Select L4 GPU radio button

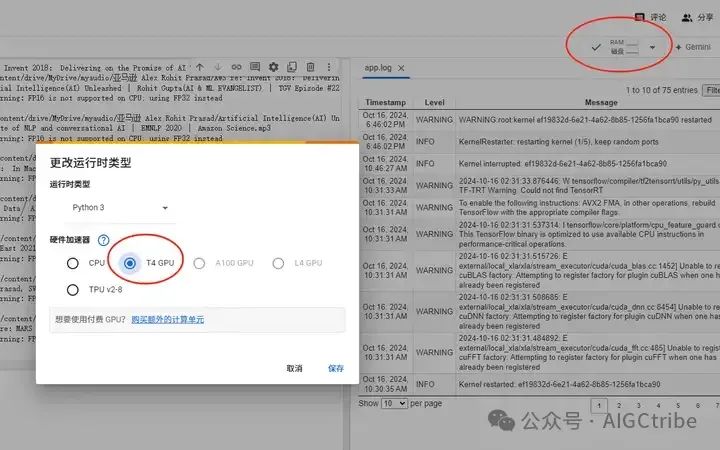click(278, 263)
